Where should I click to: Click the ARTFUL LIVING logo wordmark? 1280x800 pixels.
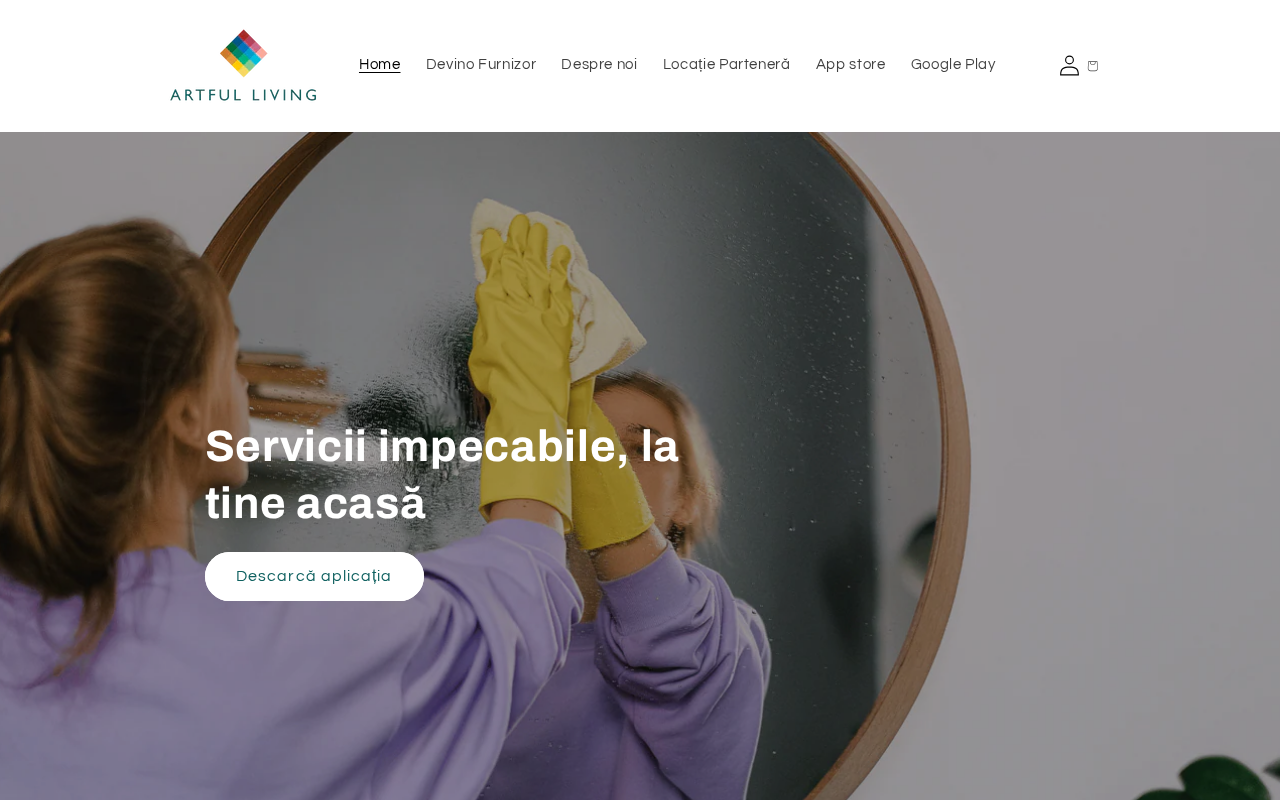[243, 95]
